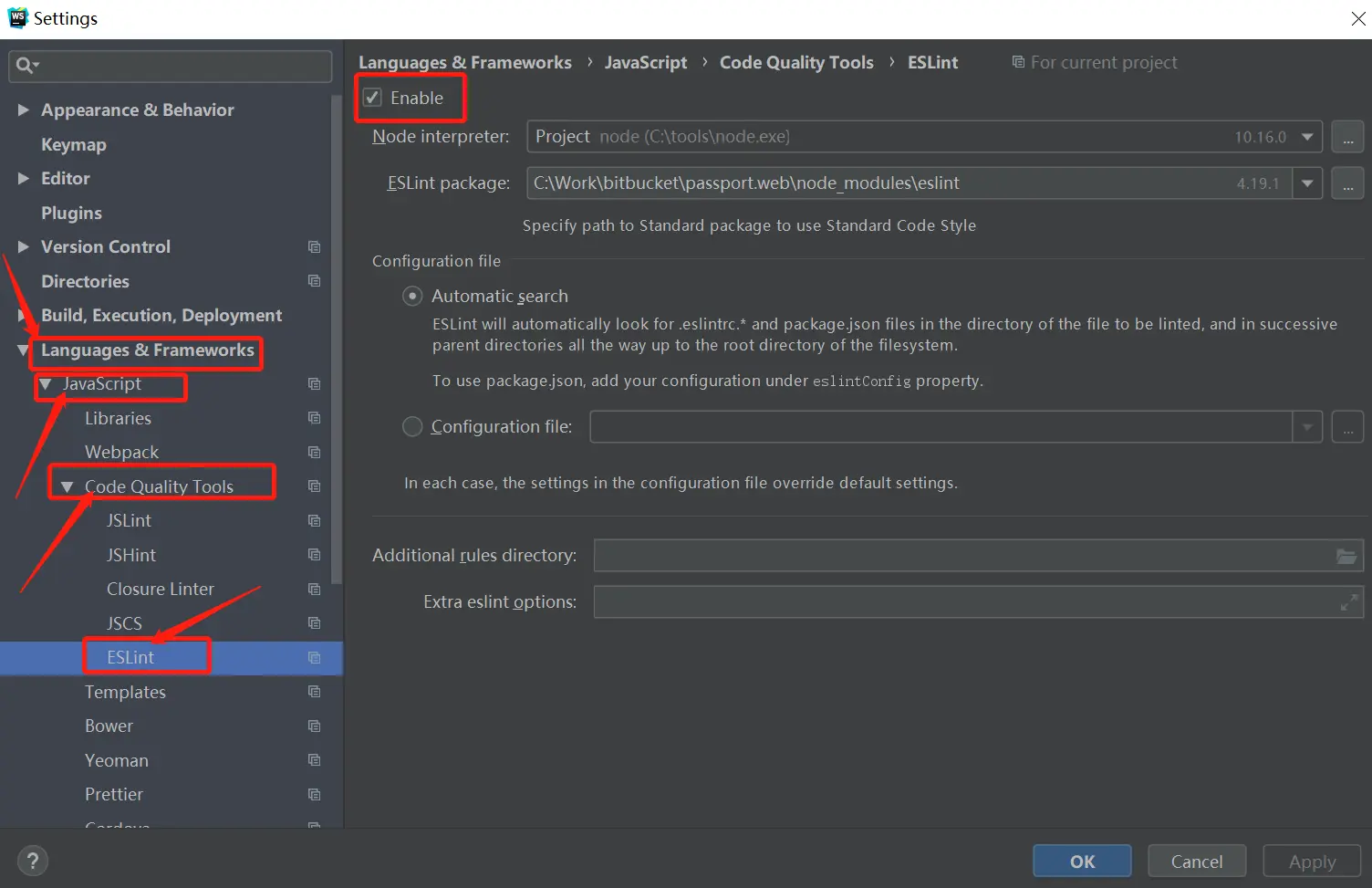
Task: Click the settings tree vertical scrollbar
Action: 337,338
